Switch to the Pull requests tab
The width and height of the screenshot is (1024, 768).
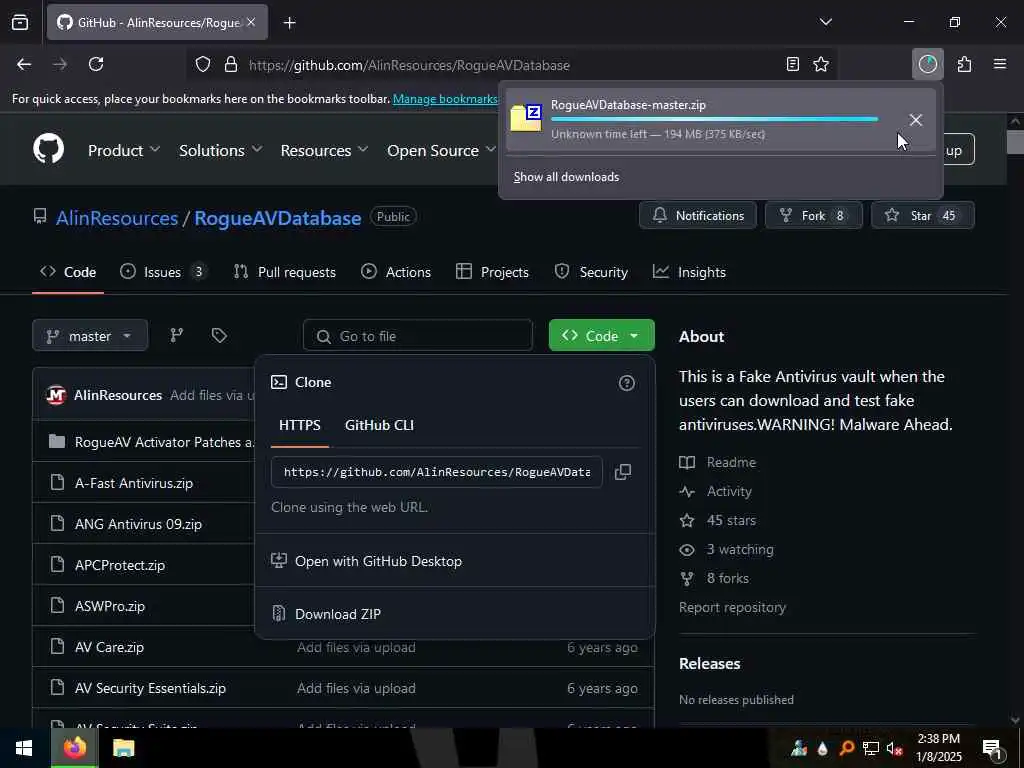285,272
